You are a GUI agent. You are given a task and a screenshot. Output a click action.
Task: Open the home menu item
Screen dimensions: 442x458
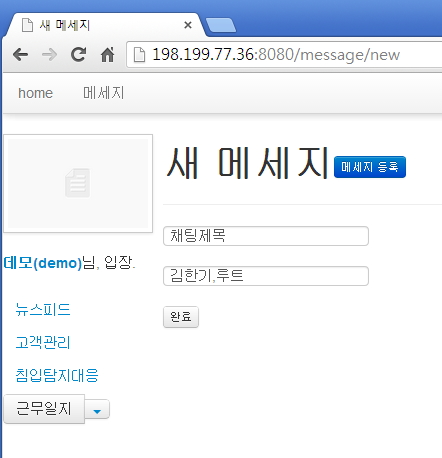click(x=35, y=93)
